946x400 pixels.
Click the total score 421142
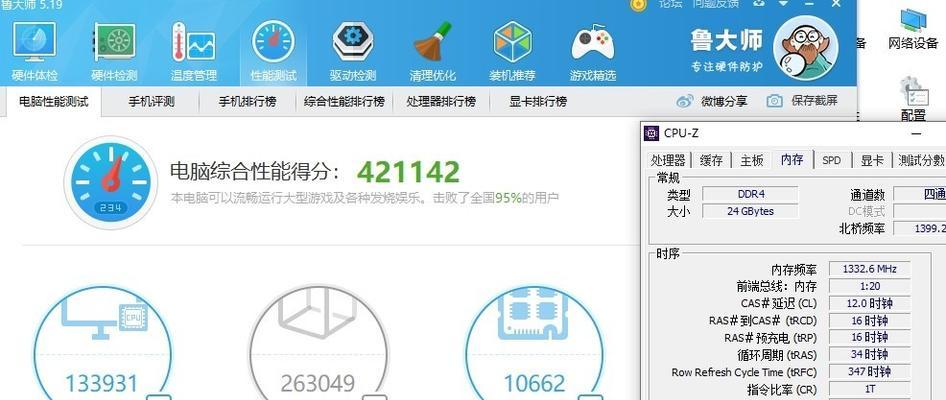(x=408, y=173)
